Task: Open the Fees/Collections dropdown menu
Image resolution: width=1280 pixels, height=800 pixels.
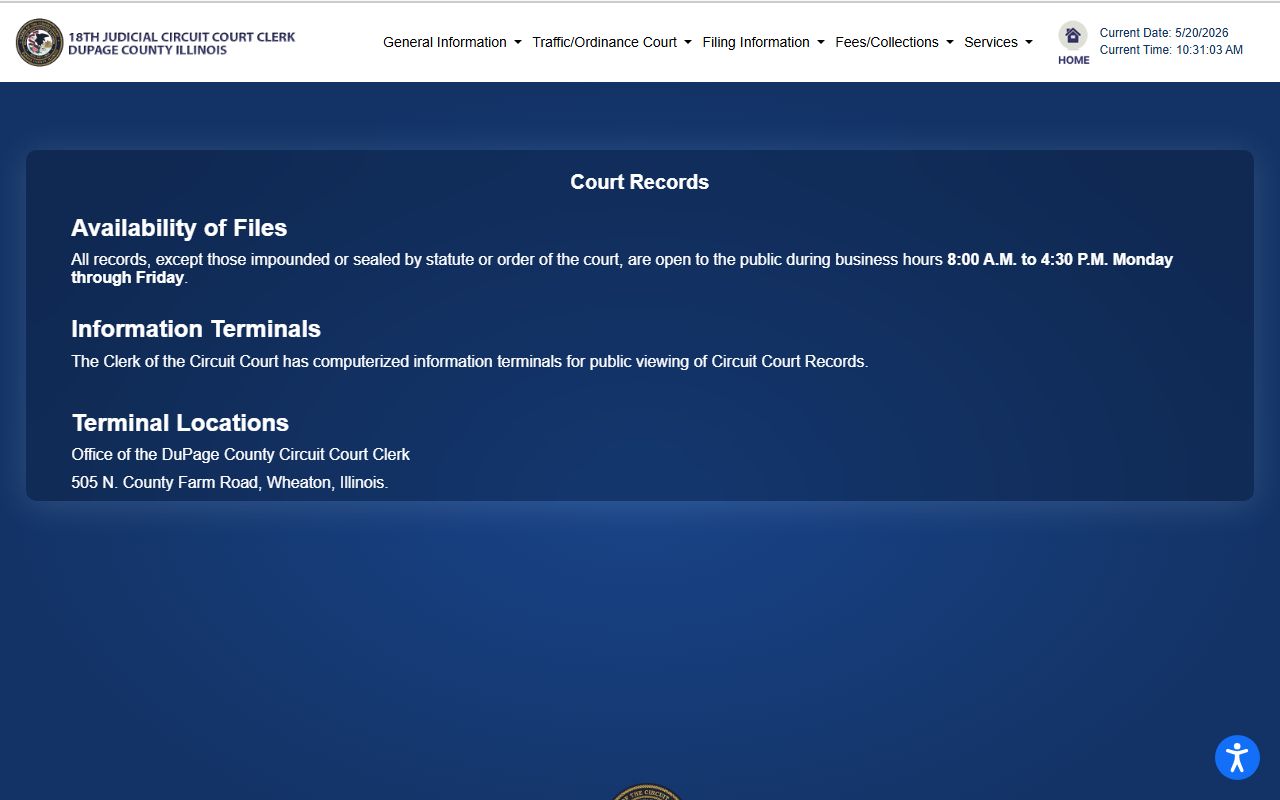Action: [x=894, y=42]
